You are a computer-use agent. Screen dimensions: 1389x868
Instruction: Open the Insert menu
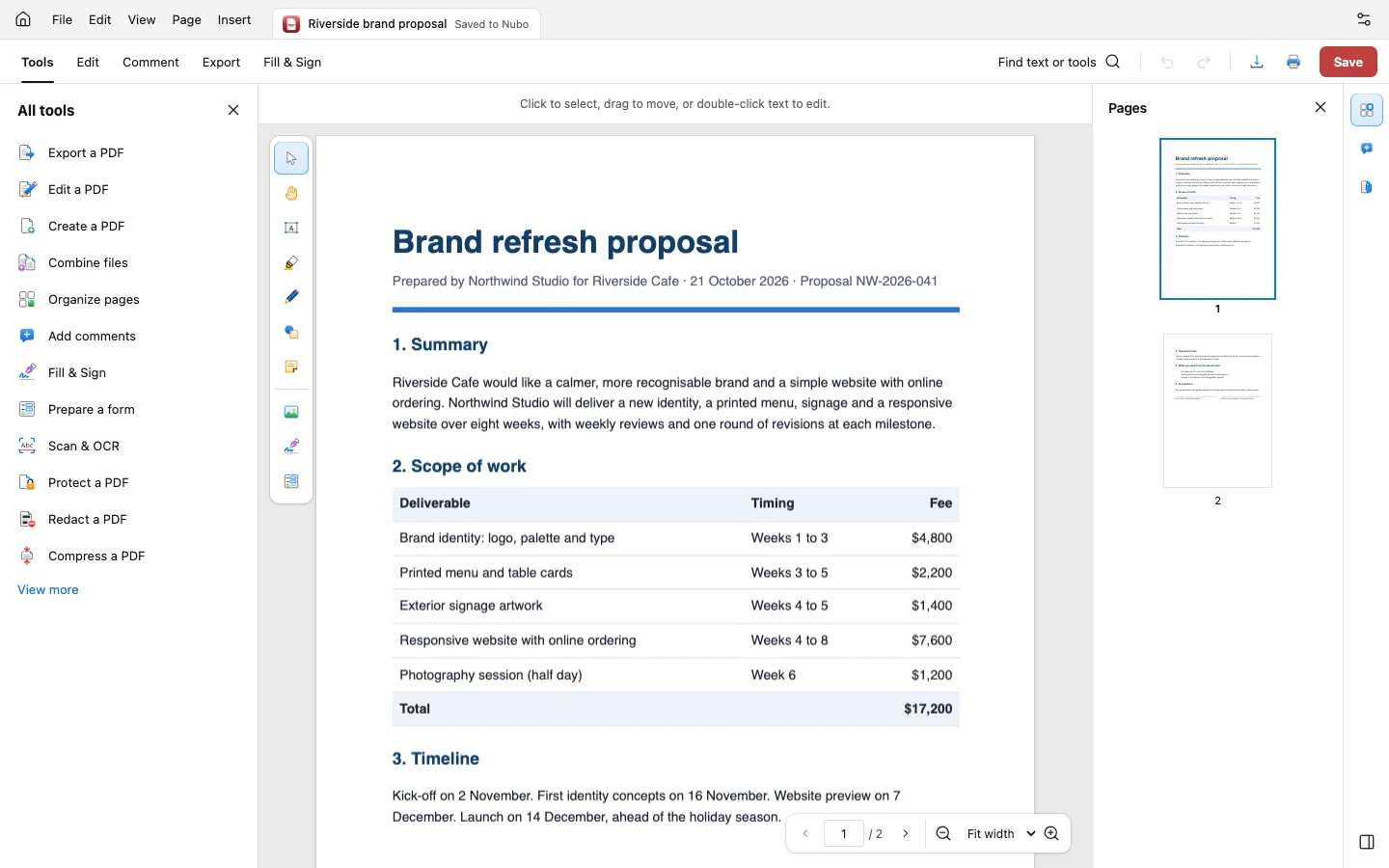[234, 19]
